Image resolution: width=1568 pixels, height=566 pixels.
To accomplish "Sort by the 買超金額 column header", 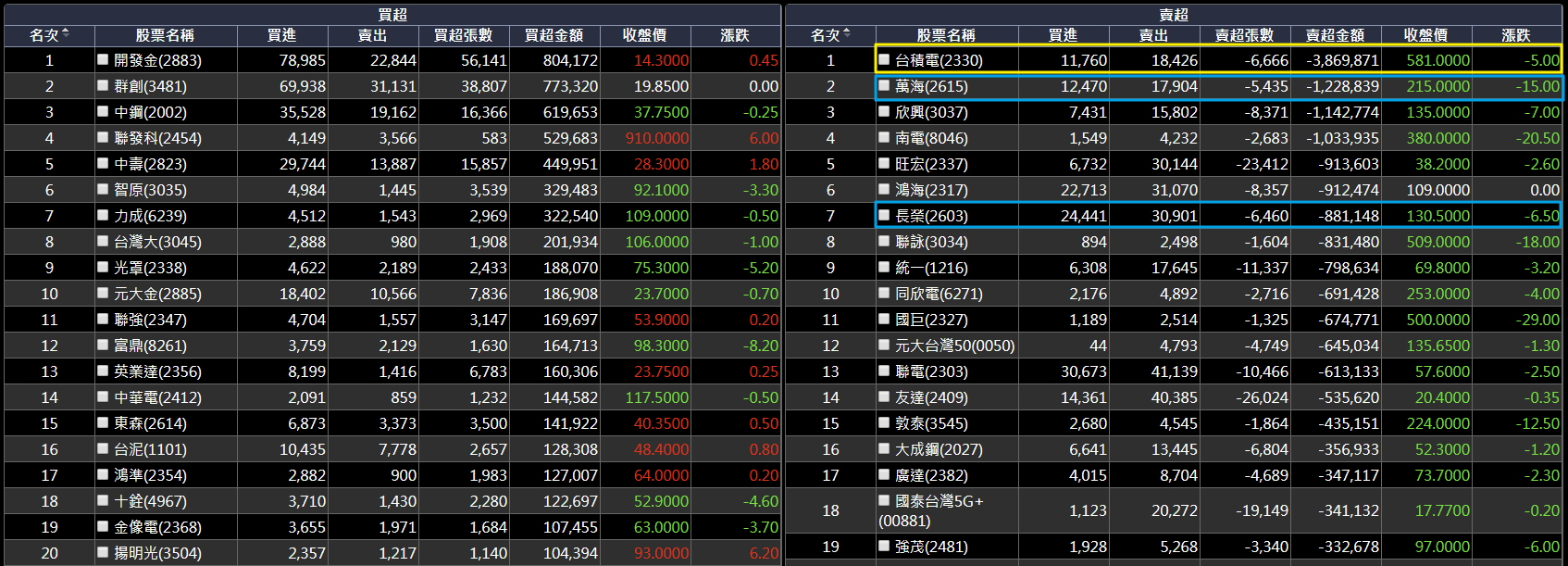I will tap(554, 35).
